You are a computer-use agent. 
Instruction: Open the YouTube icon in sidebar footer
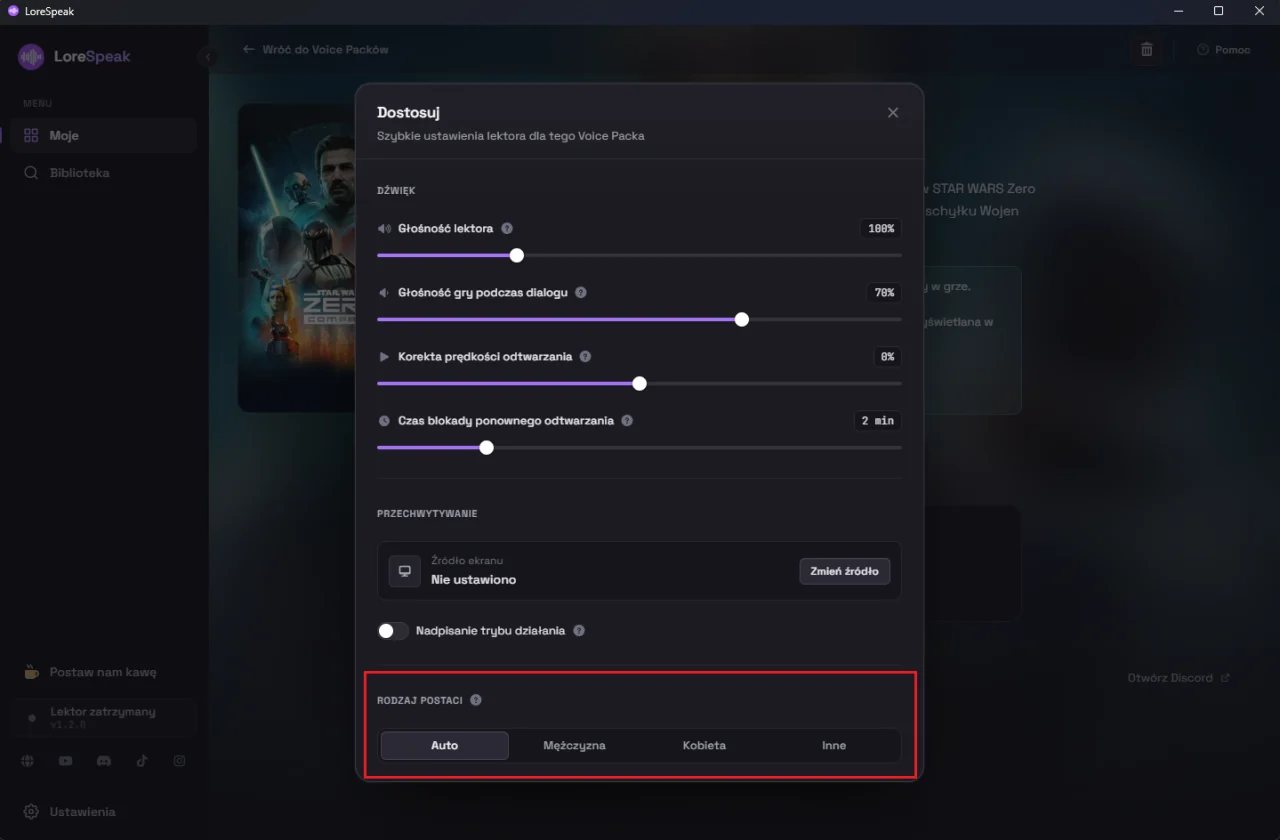[65, 761]
